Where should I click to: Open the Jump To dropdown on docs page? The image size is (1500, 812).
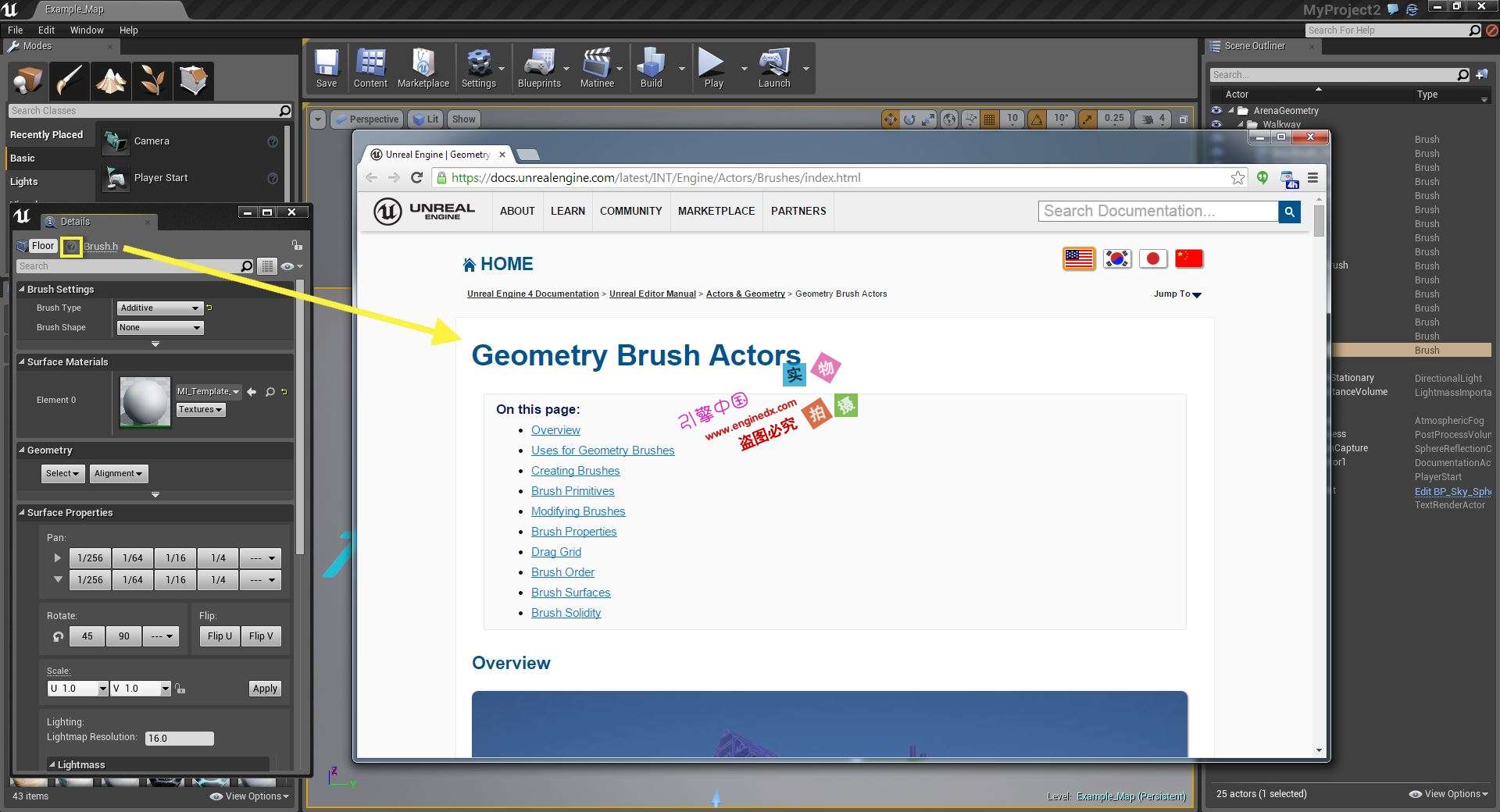tap(1177, 294)
